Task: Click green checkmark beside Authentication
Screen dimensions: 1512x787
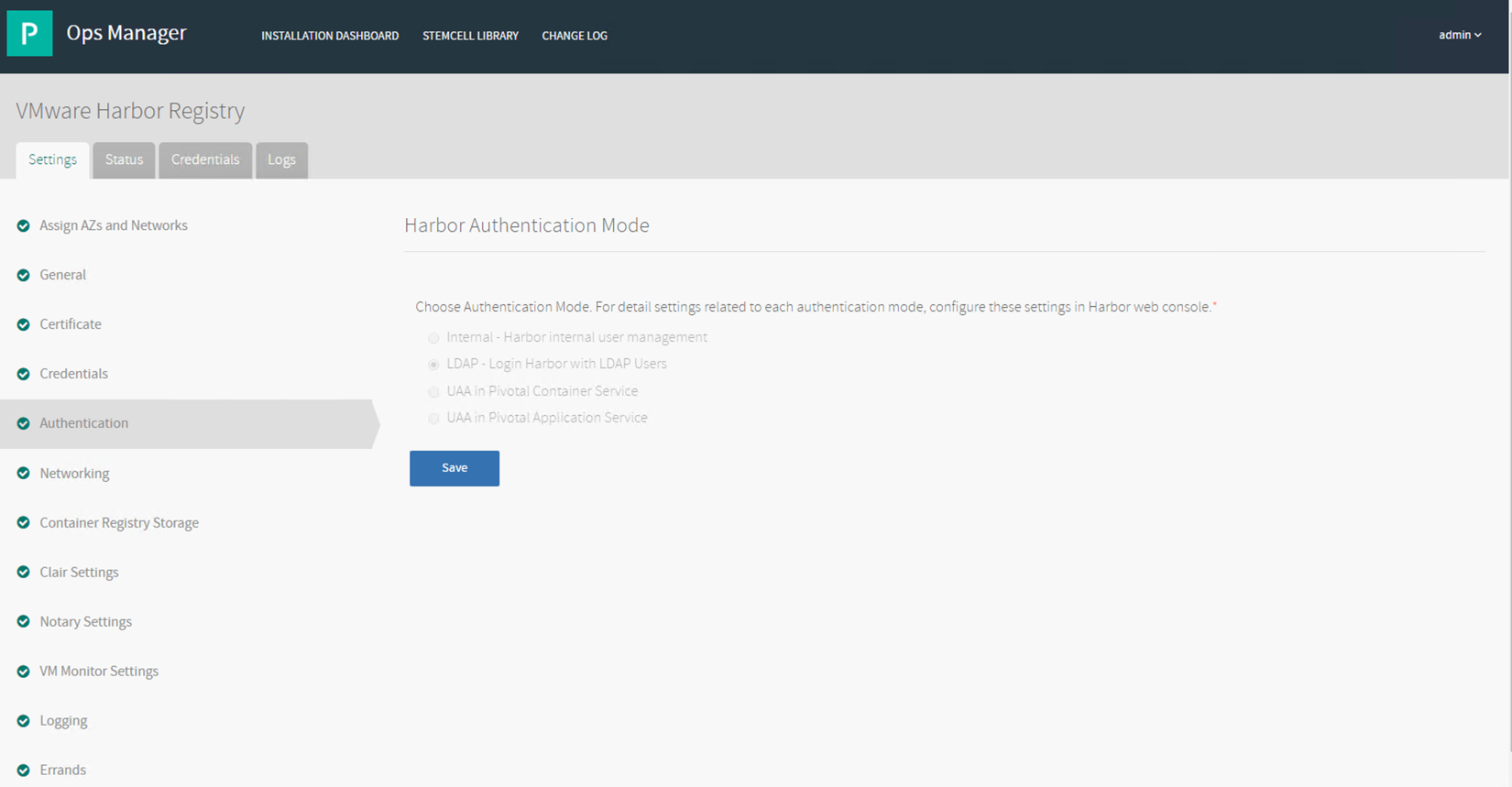Action: 24,423
